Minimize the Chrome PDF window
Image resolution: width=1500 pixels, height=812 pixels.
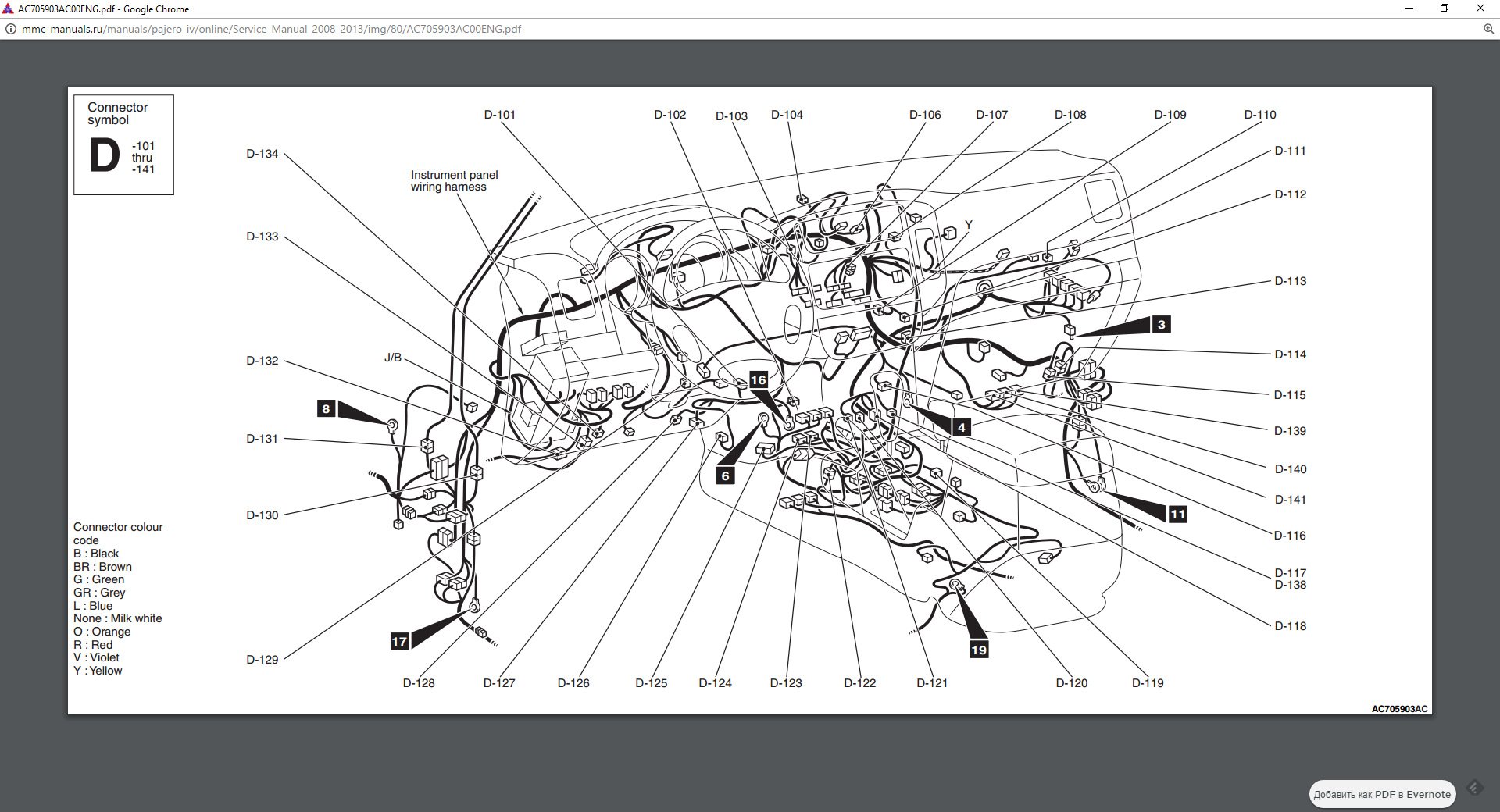coord(1409,9)
